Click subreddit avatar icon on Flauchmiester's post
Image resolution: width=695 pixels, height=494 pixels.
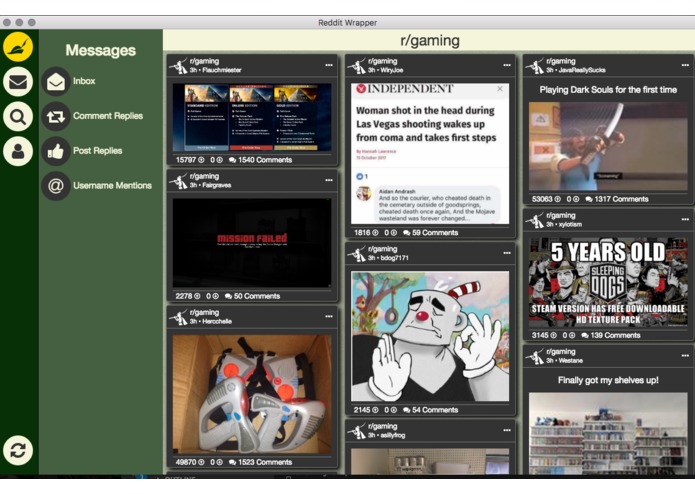pyautogui.click(x=179, y=66)
